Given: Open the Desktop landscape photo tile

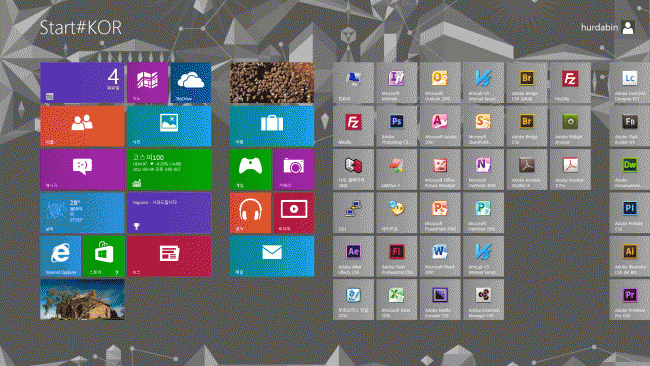Looking at the screenshot, I should tap(82, 299).
